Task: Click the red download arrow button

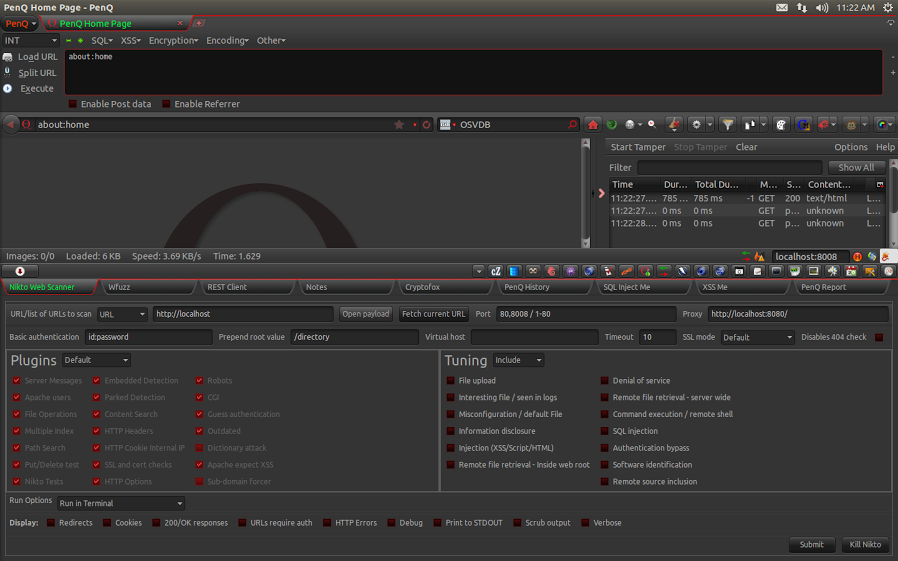Action: tap(20, 271)
